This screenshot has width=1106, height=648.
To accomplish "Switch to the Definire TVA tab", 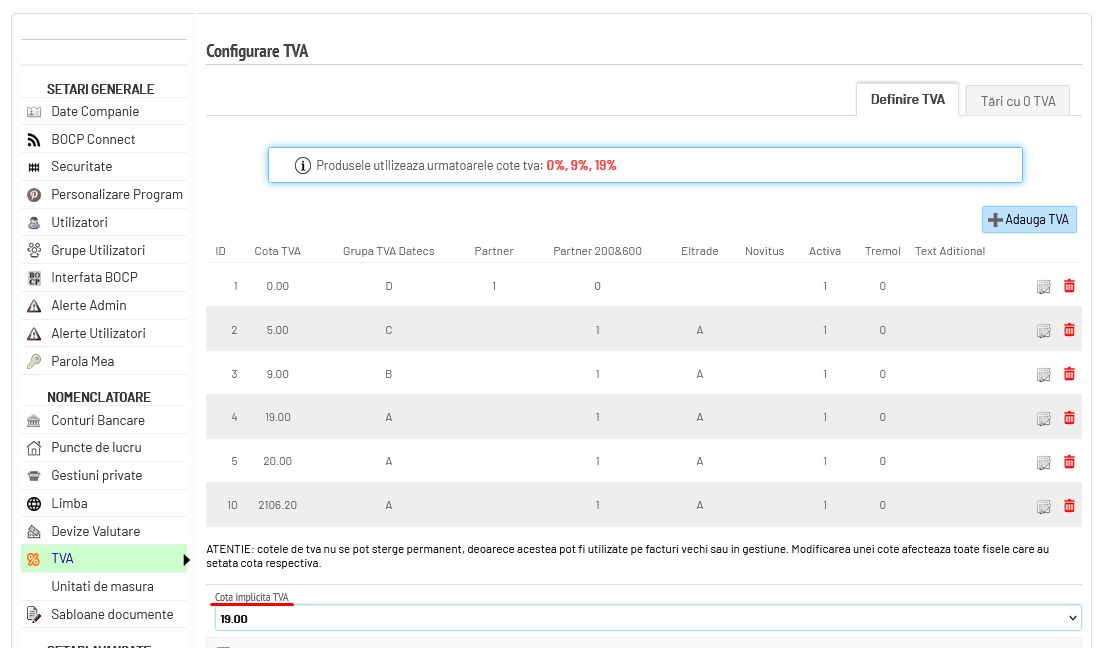I will pyautogui.click(x=907, y=99).
